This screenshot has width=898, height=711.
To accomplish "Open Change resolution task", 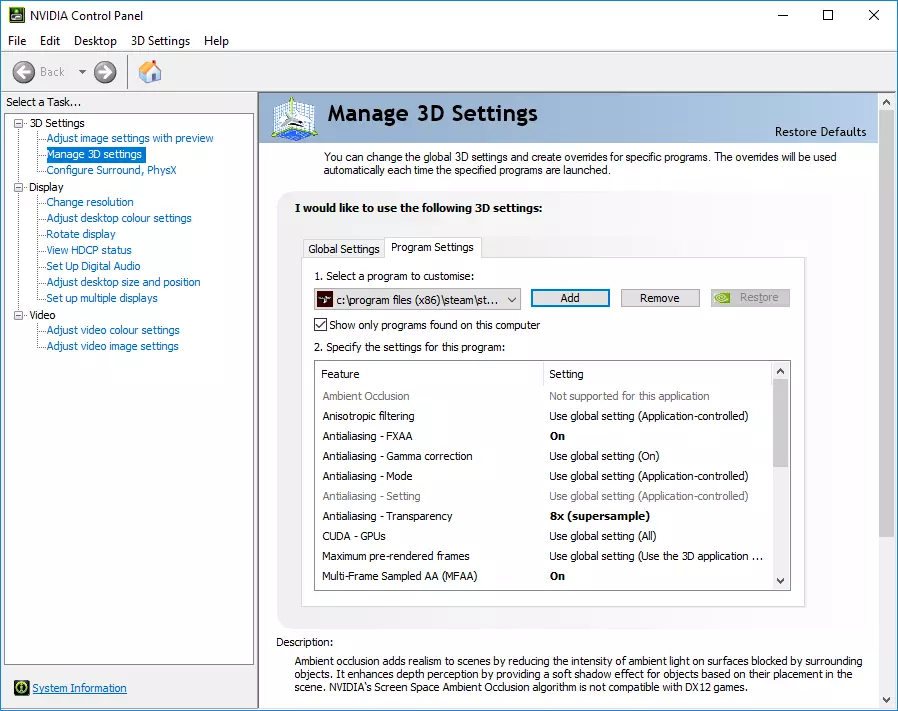I will (x=90, y=202).
